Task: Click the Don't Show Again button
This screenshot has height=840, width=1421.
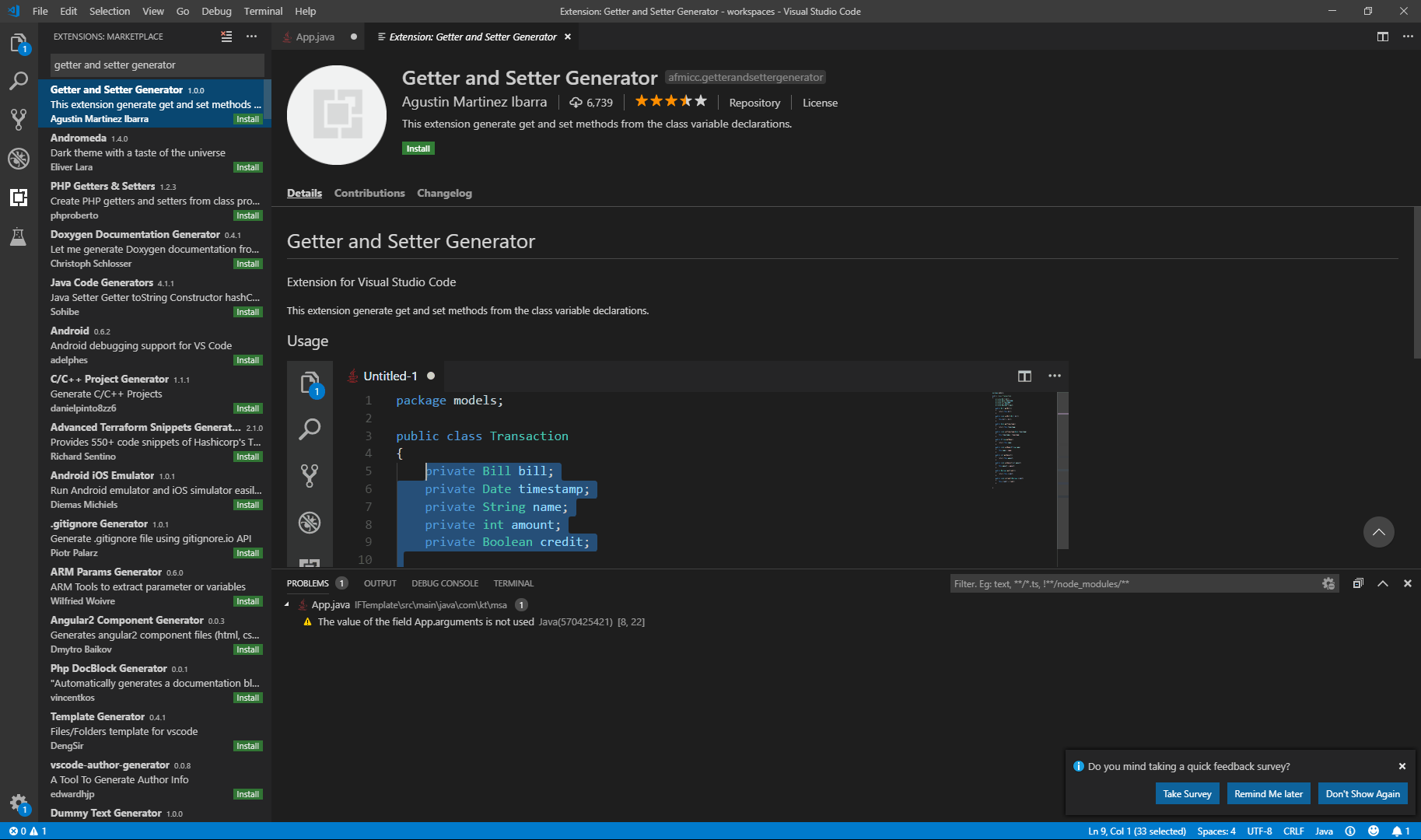Action: (x=1362, y=793)
